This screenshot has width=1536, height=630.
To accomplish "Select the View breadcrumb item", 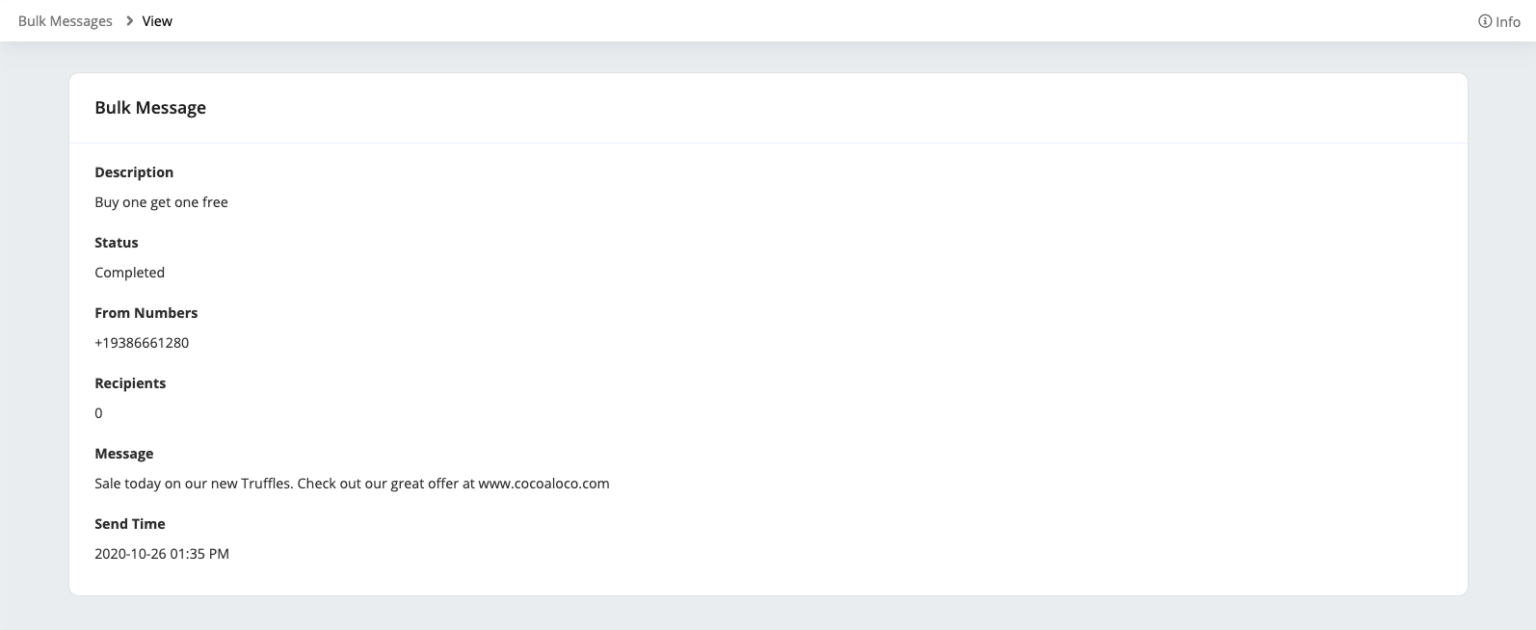I will coord(157,21).
